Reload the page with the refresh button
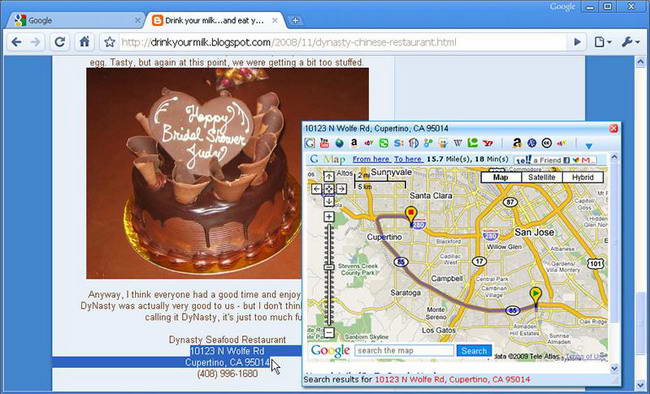650x394 pixels. (x=60, y=42)
